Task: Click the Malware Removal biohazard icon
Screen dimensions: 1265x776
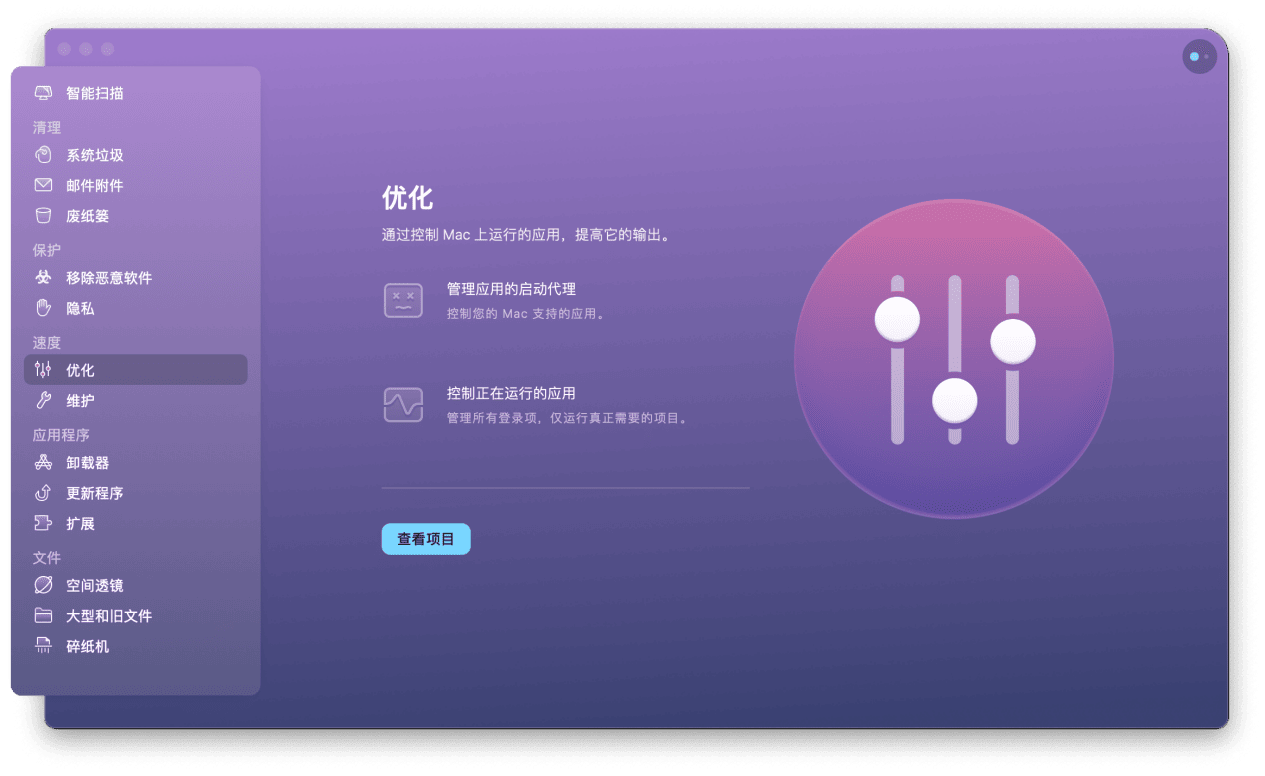Action: pyautogui.click(x=43, y=278)
